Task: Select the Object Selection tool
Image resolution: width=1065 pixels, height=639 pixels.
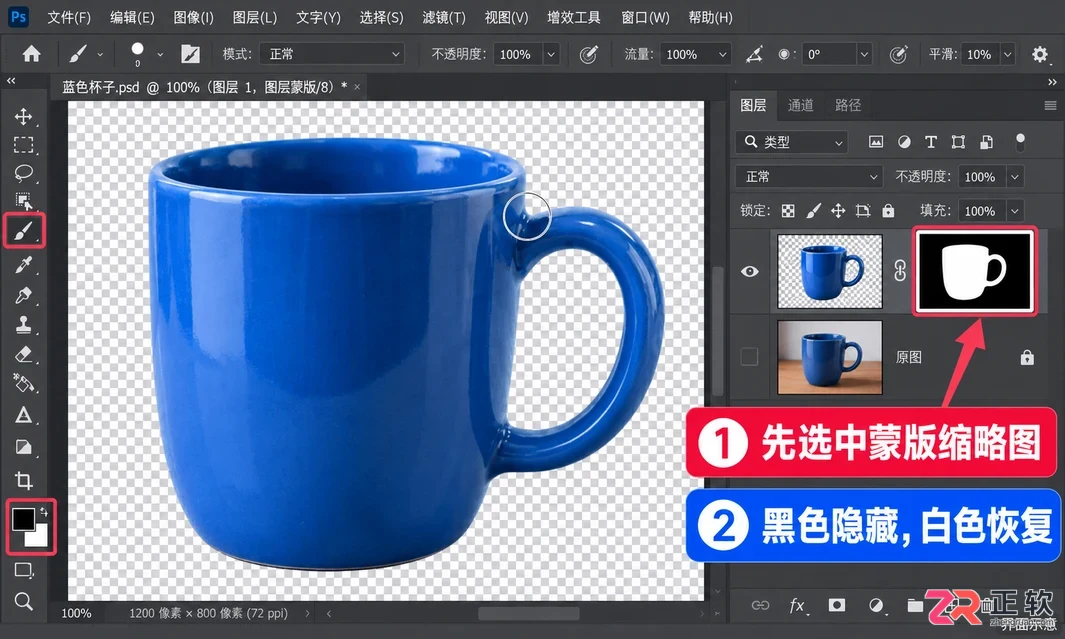Action: 24,201
